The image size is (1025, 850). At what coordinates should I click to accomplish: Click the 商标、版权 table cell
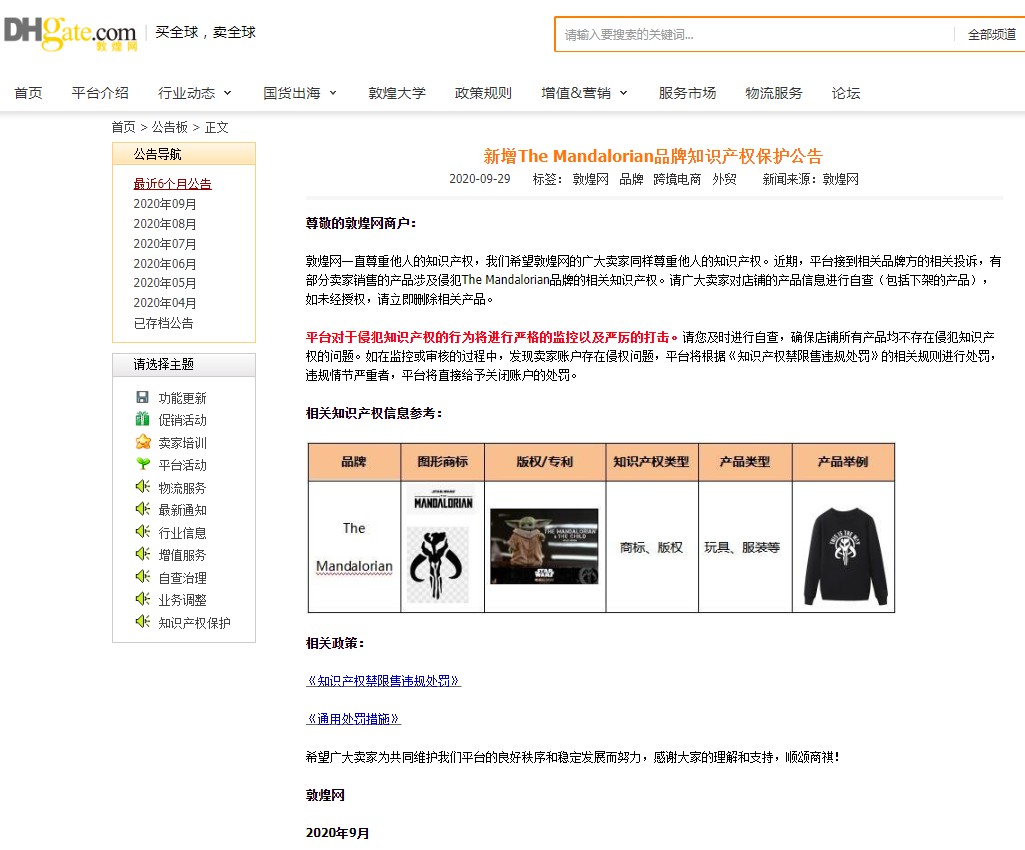click(x=652, y=547)
